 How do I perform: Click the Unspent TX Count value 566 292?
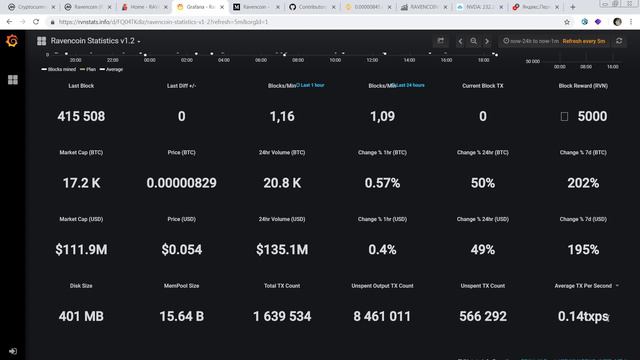(482, 316)
